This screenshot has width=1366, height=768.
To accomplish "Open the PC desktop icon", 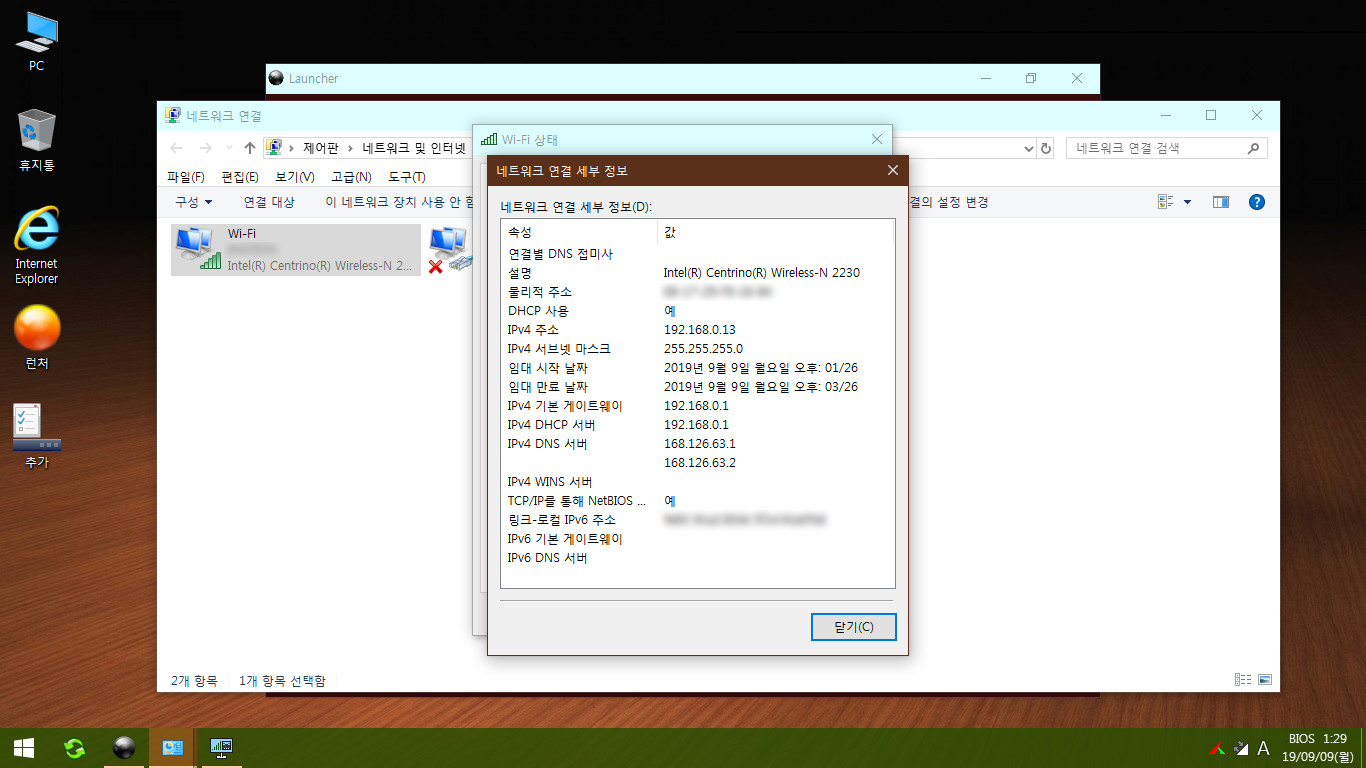I will [x=36, y=40].
